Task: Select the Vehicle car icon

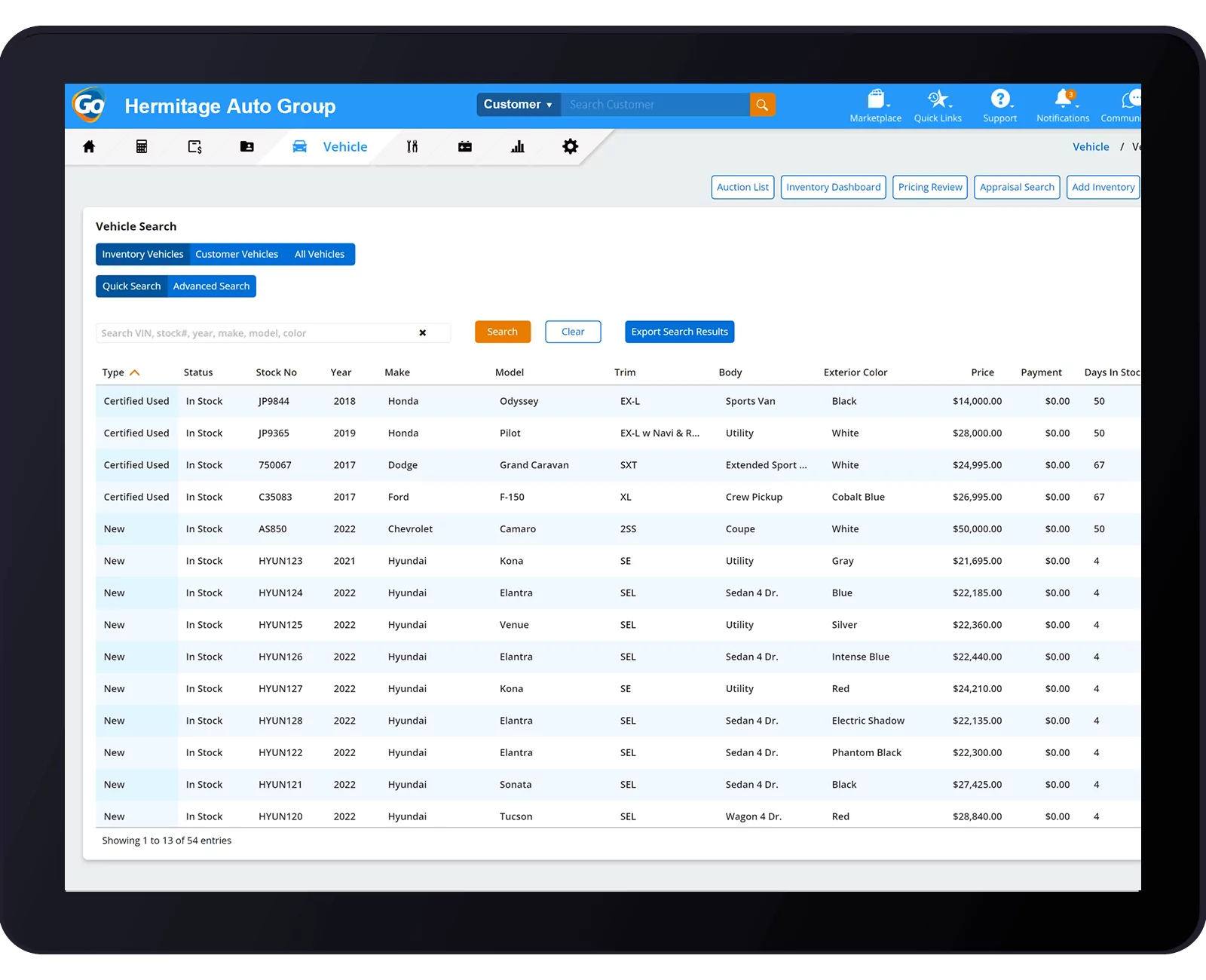Action: point(299,147)
